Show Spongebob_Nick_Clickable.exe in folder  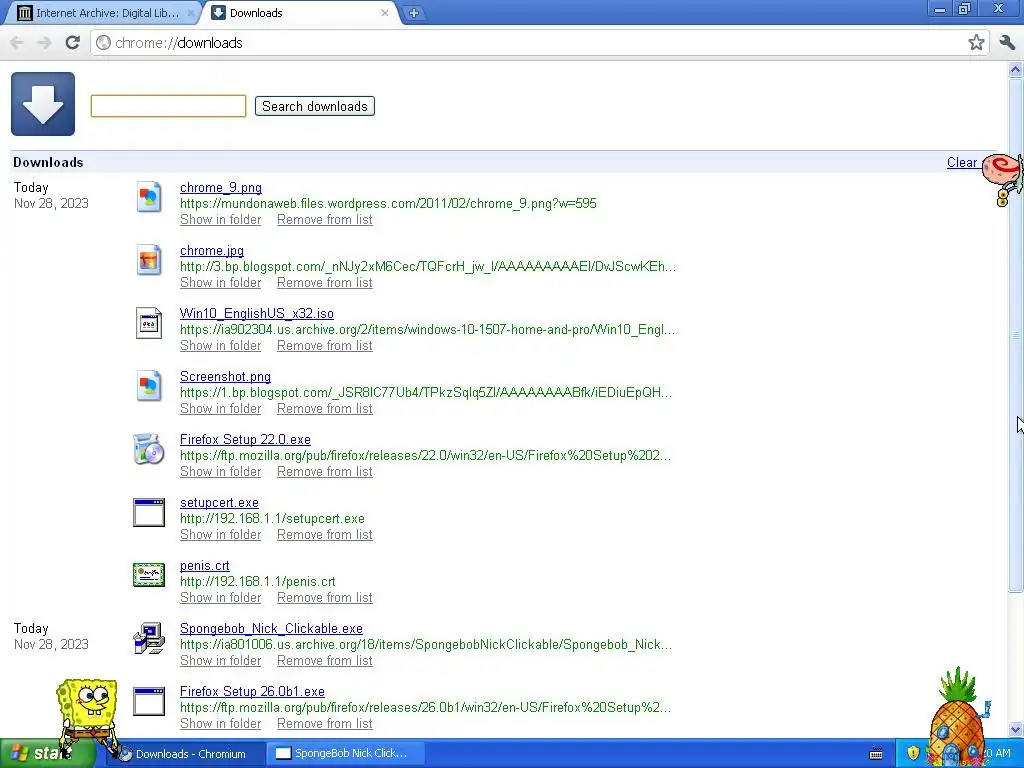click(221, 661)
